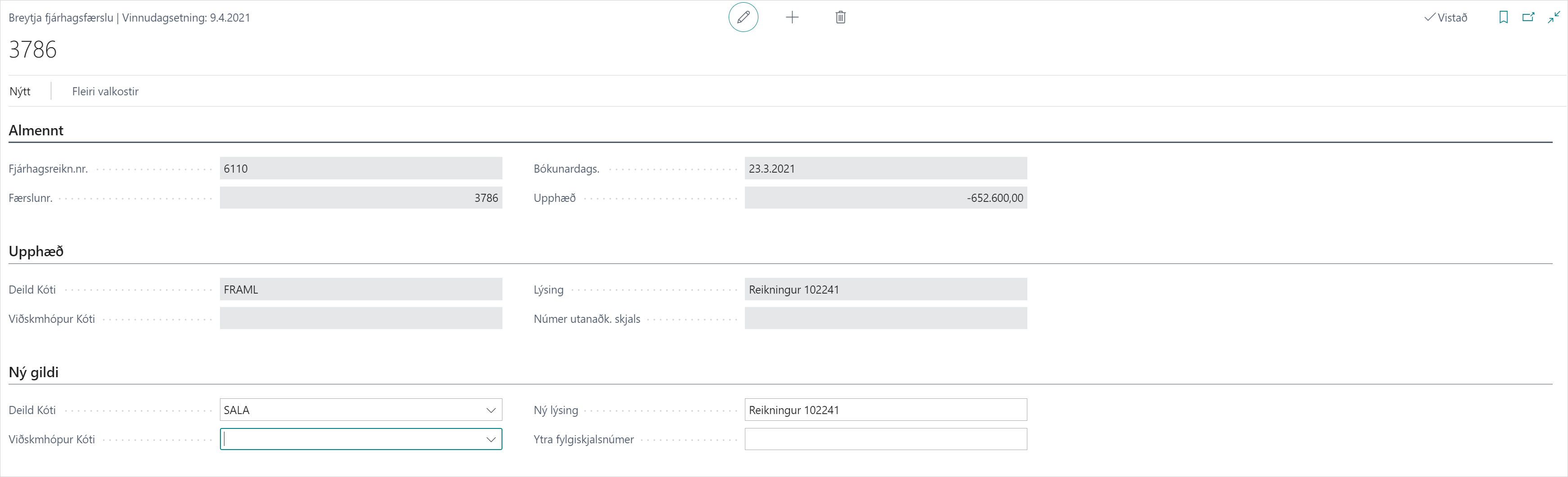The width and height of the screenshot is (1568, 477).
Task: Open Fleiri valkostir menu
Action: [105, 91]
